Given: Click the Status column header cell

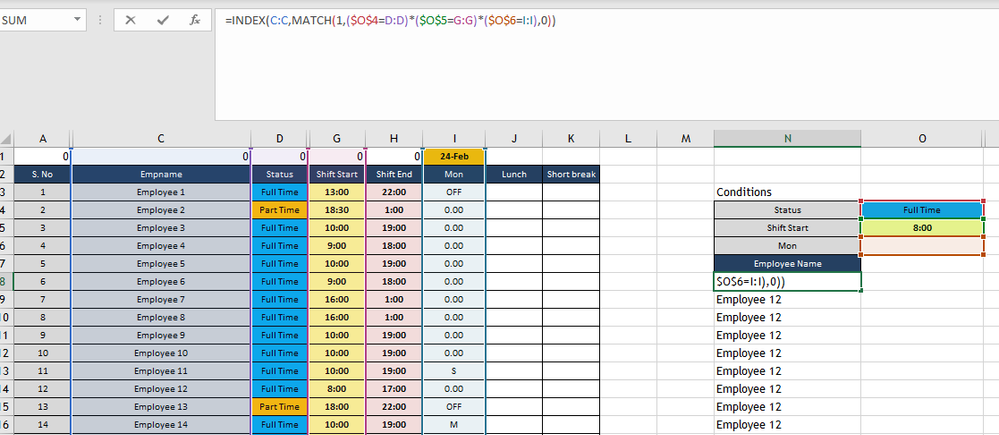Looking at the screenshot, I should coord(280,174).
